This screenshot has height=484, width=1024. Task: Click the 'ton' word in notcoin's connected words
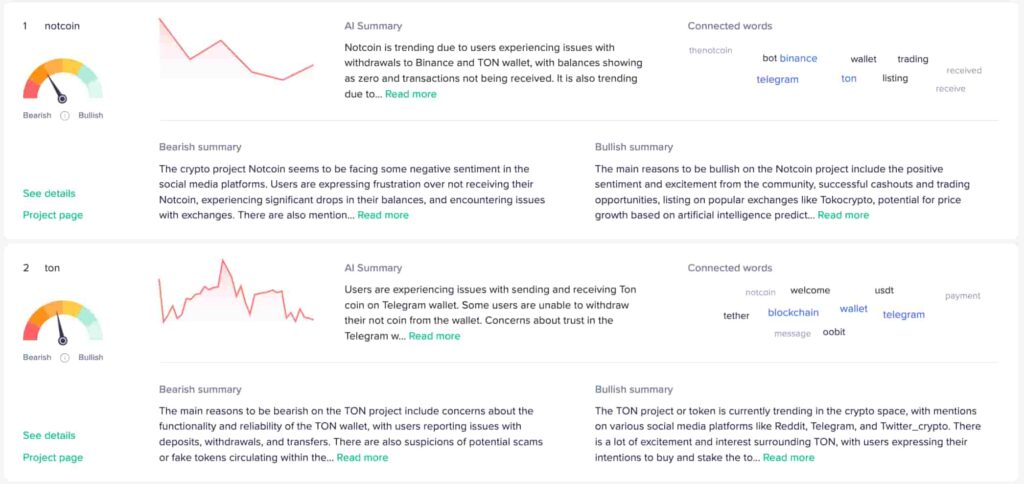[x=849, y=78]
